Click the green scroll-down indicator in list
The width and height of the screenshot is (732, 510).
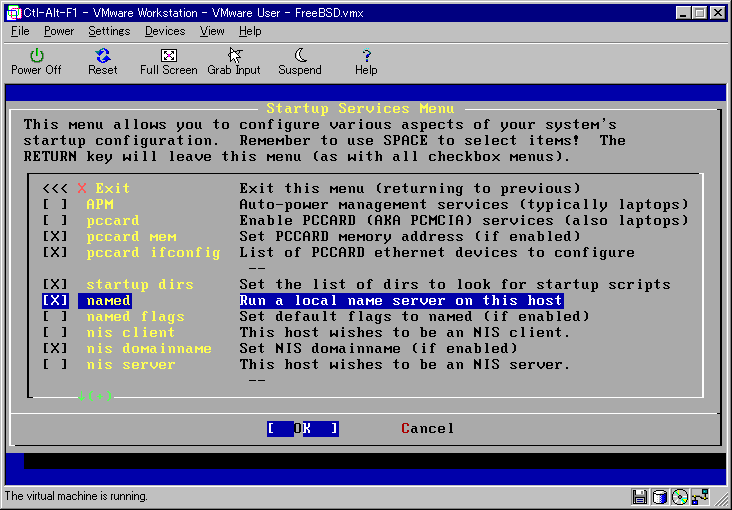[x=95, y=397]
